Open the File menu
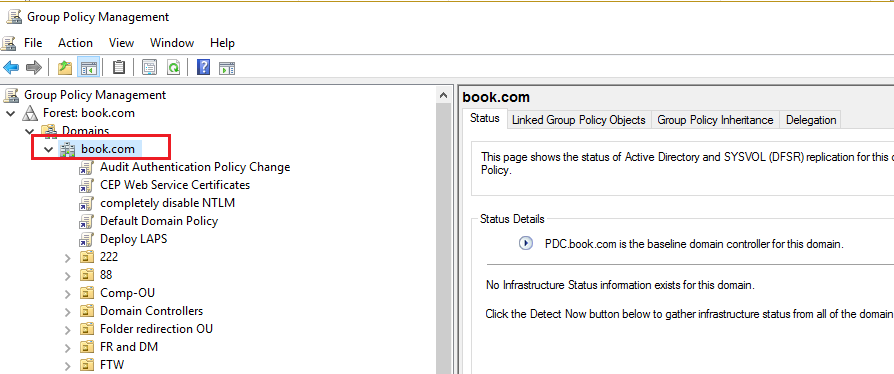Screen dimensions: 894x374 point(33,43)
